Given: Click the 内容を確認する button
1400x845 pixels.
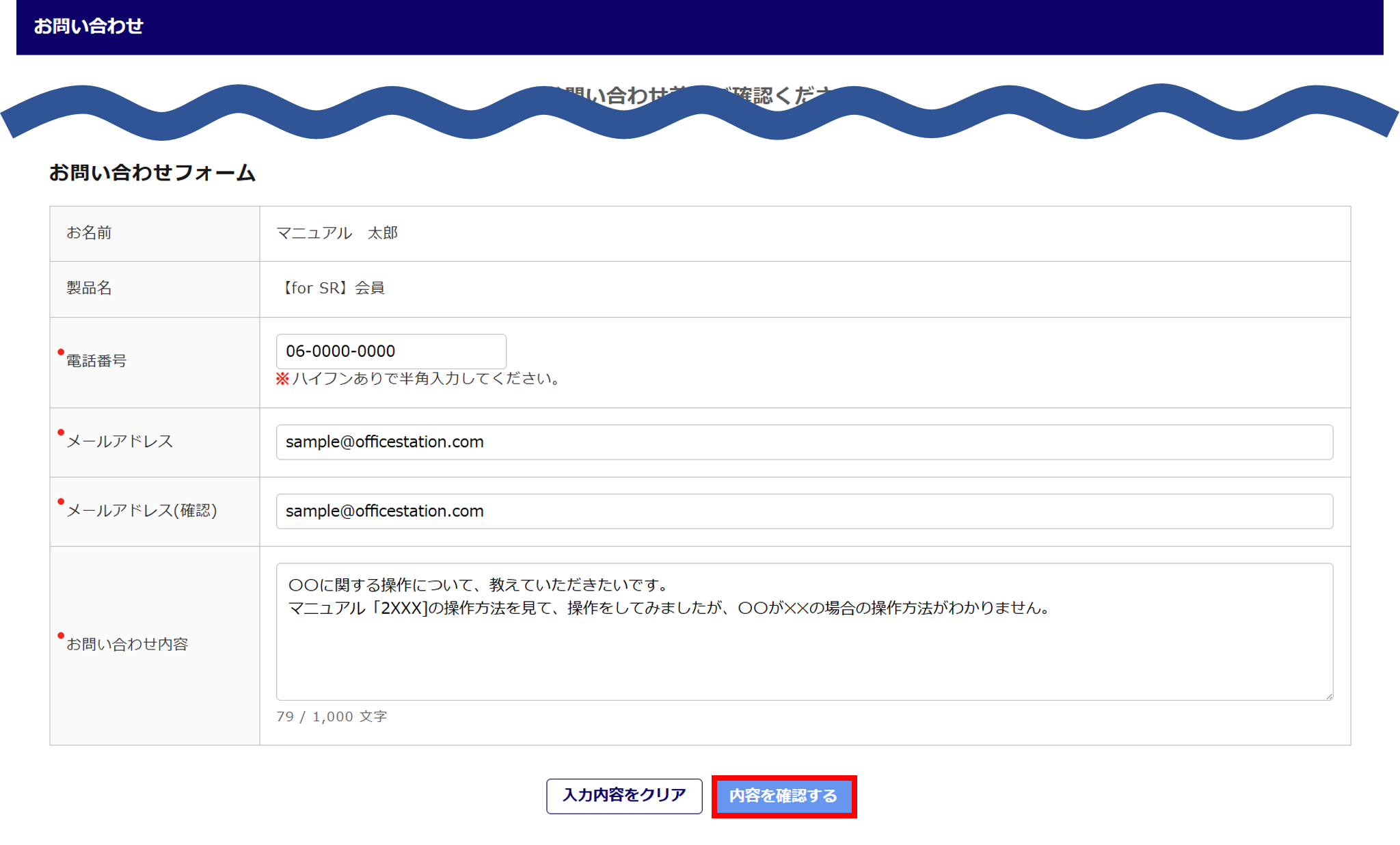Looking at the screenshot, I should [x=783, y=796].
